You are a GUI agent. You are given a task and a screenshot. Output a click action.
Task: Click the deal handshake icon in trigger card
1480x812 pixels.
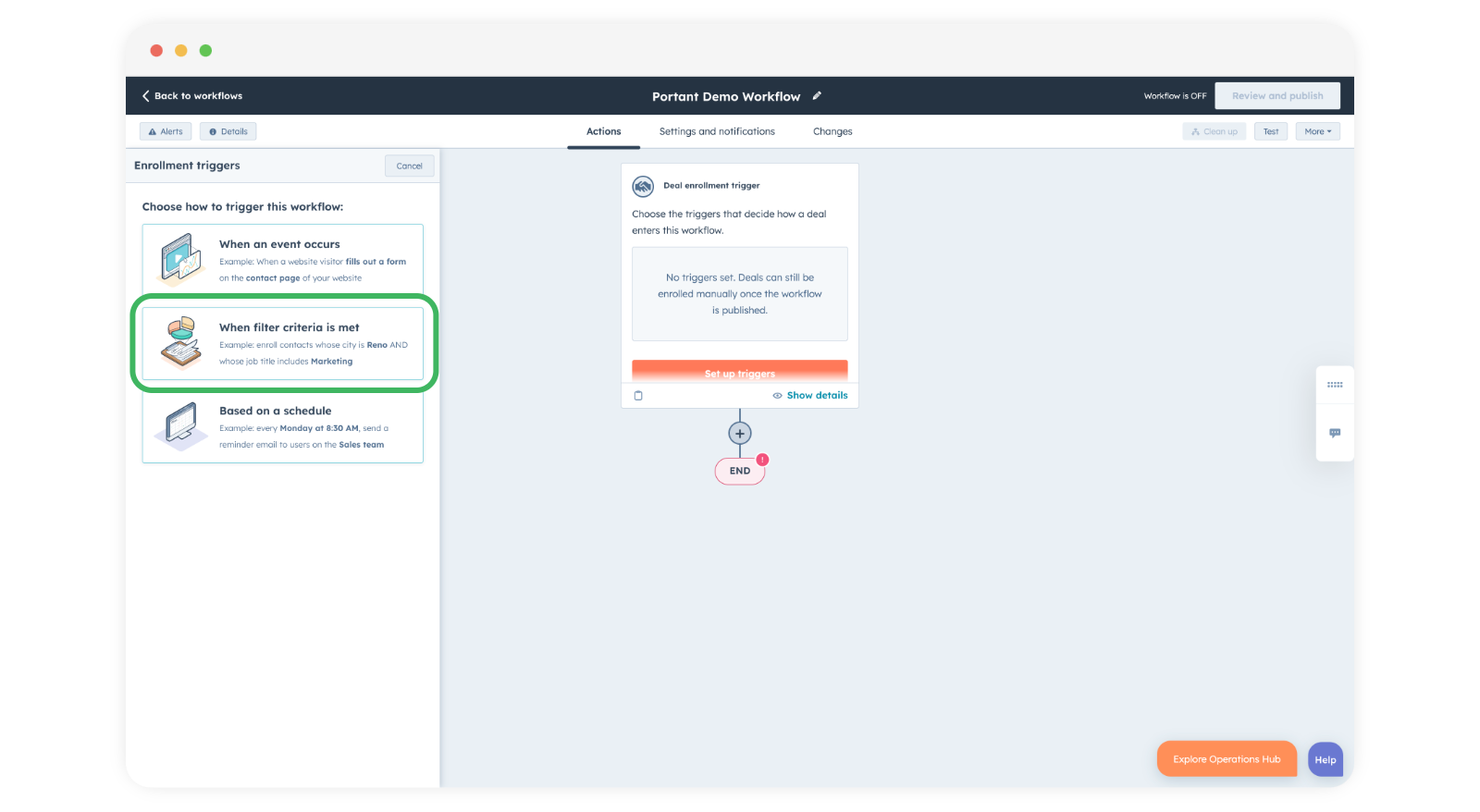[x=643, y=186]
